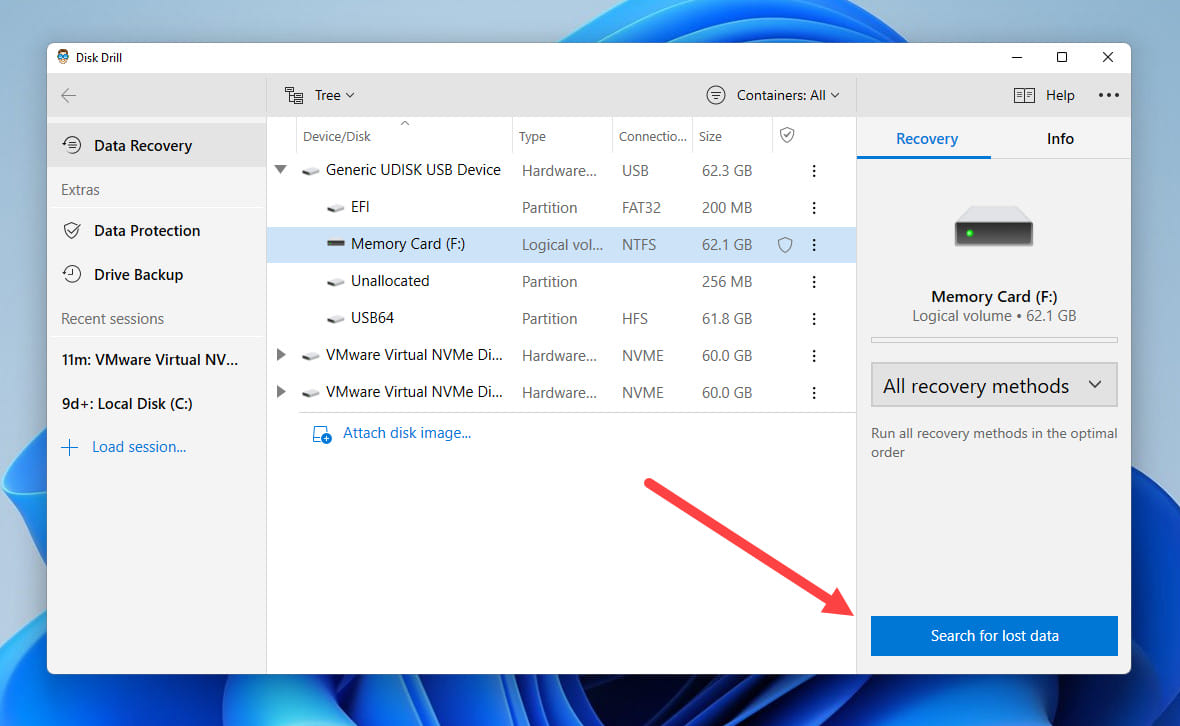Click the Drive Backup clock icon
1180x726 pixels.
pos(72,274)
